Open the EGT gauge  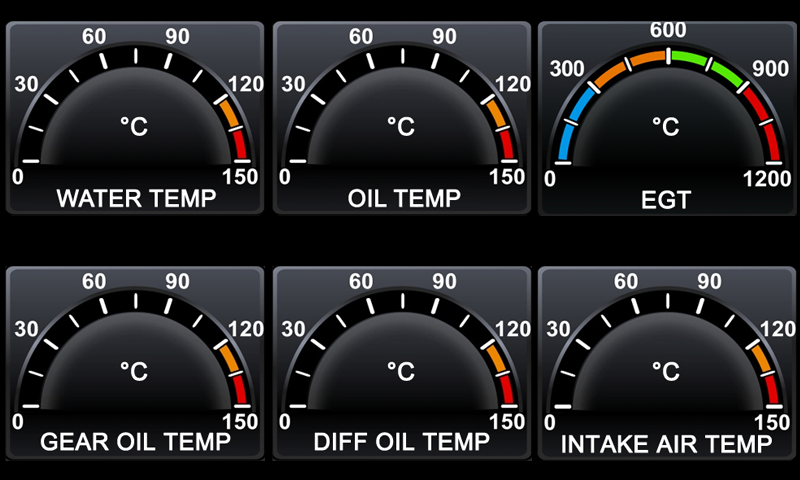pyautogui.click(x=667, y=118)
